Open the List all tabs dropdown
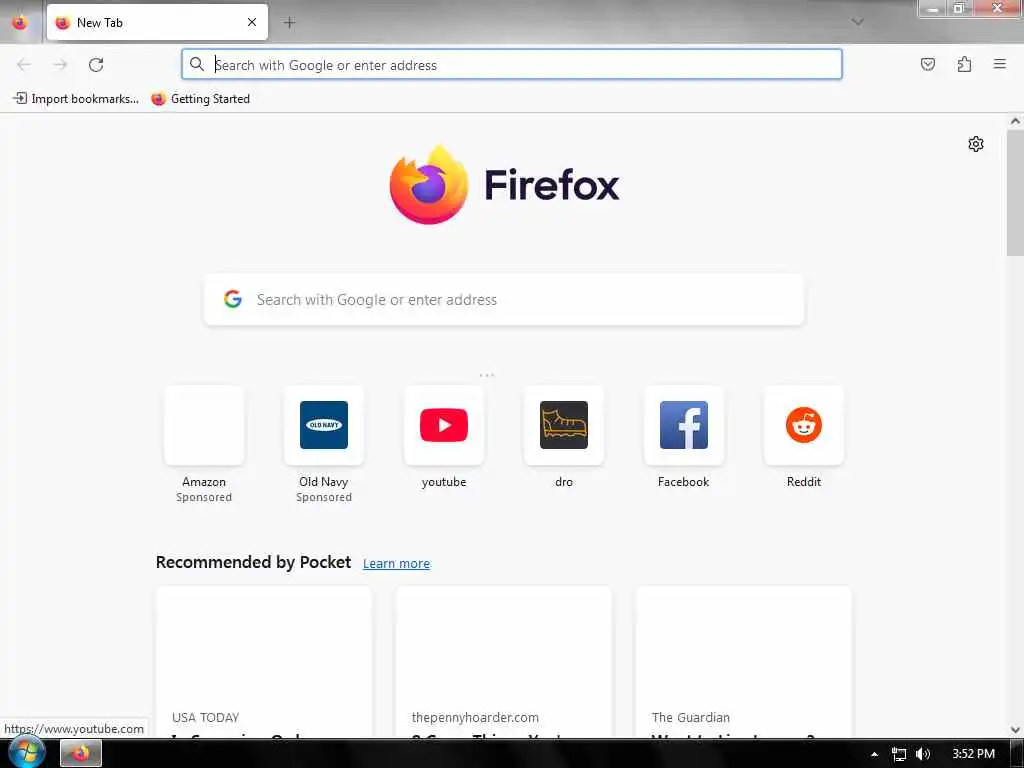 tap(857, 22)
